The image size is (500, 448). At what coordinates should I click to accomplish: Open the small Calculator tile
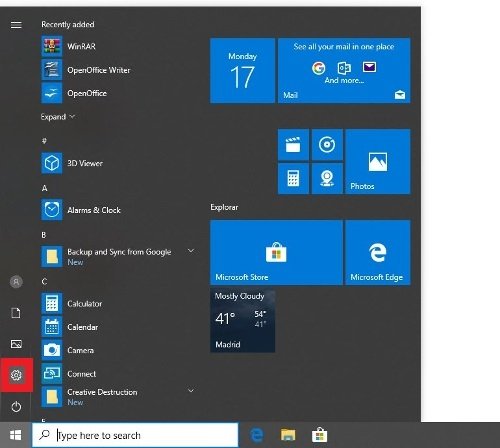(x=293, y=178)
